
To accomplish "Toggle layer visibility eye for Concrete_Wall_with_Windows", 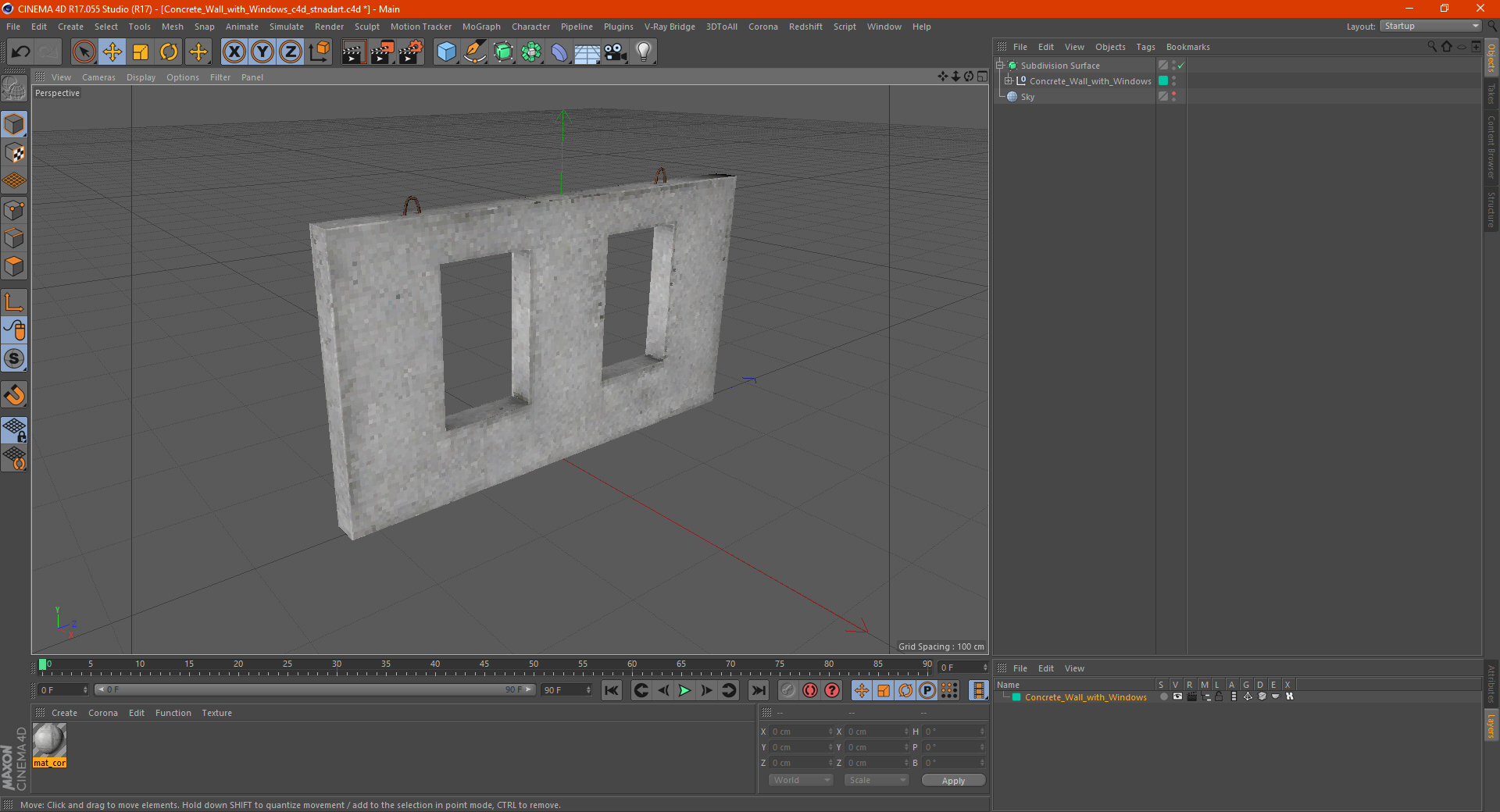I will pyautogui.click(x=1177, y=696).
